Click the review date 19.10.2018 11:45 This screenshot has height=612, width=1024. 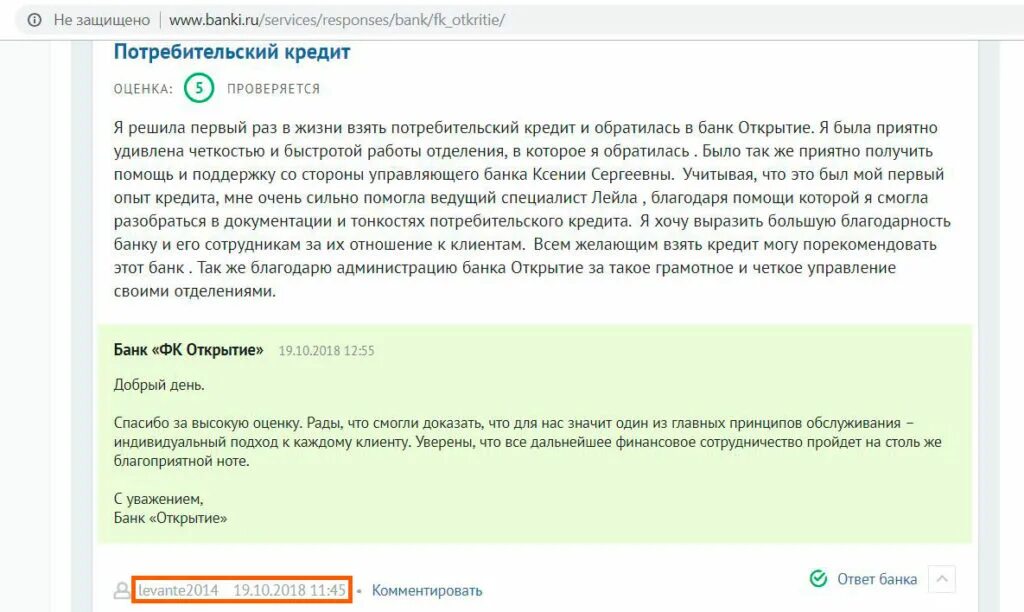(x=289, y=590)
